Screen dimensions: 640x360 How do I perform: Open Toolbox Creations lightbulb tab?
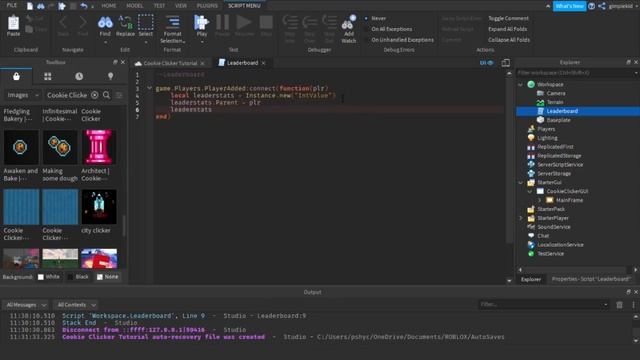(x=110, y=76)
